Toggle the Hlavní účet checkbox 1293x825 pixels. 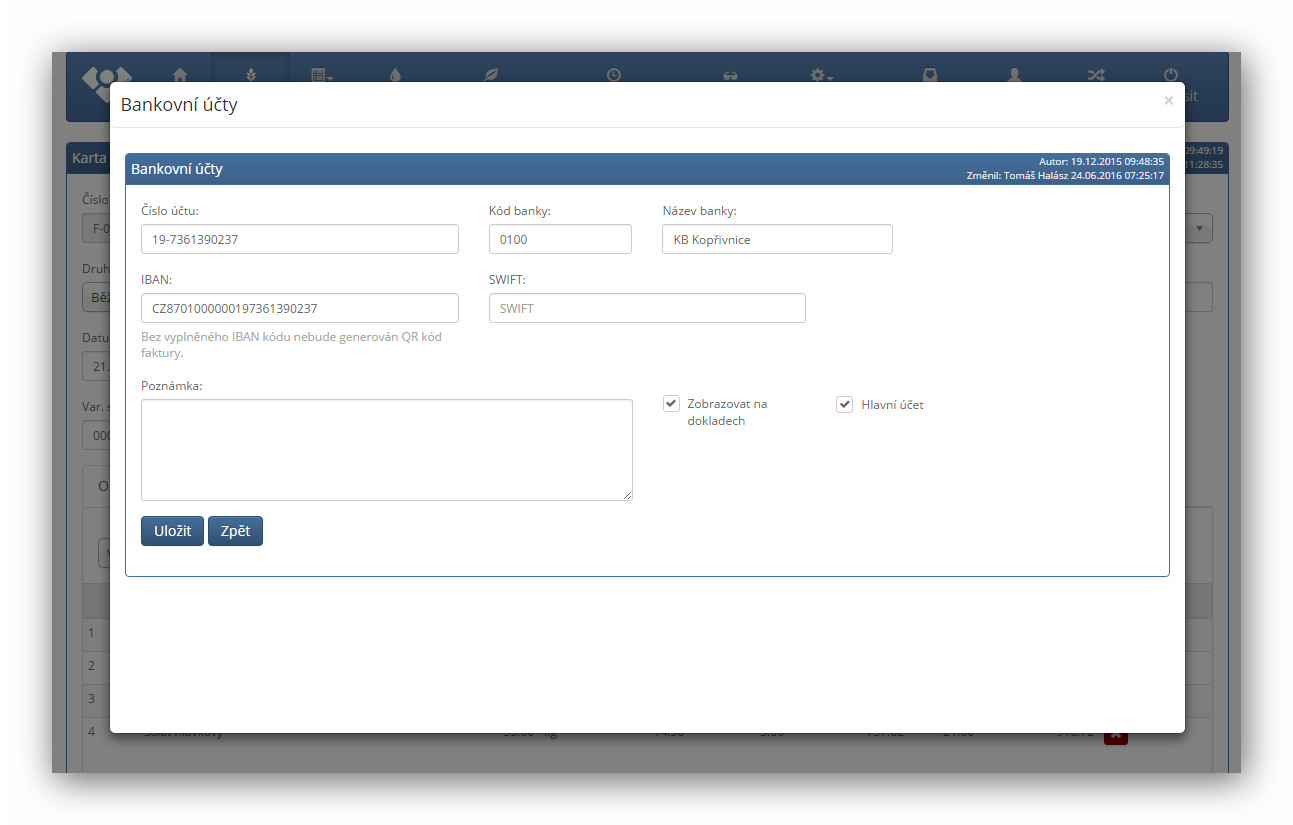(844, 404)
